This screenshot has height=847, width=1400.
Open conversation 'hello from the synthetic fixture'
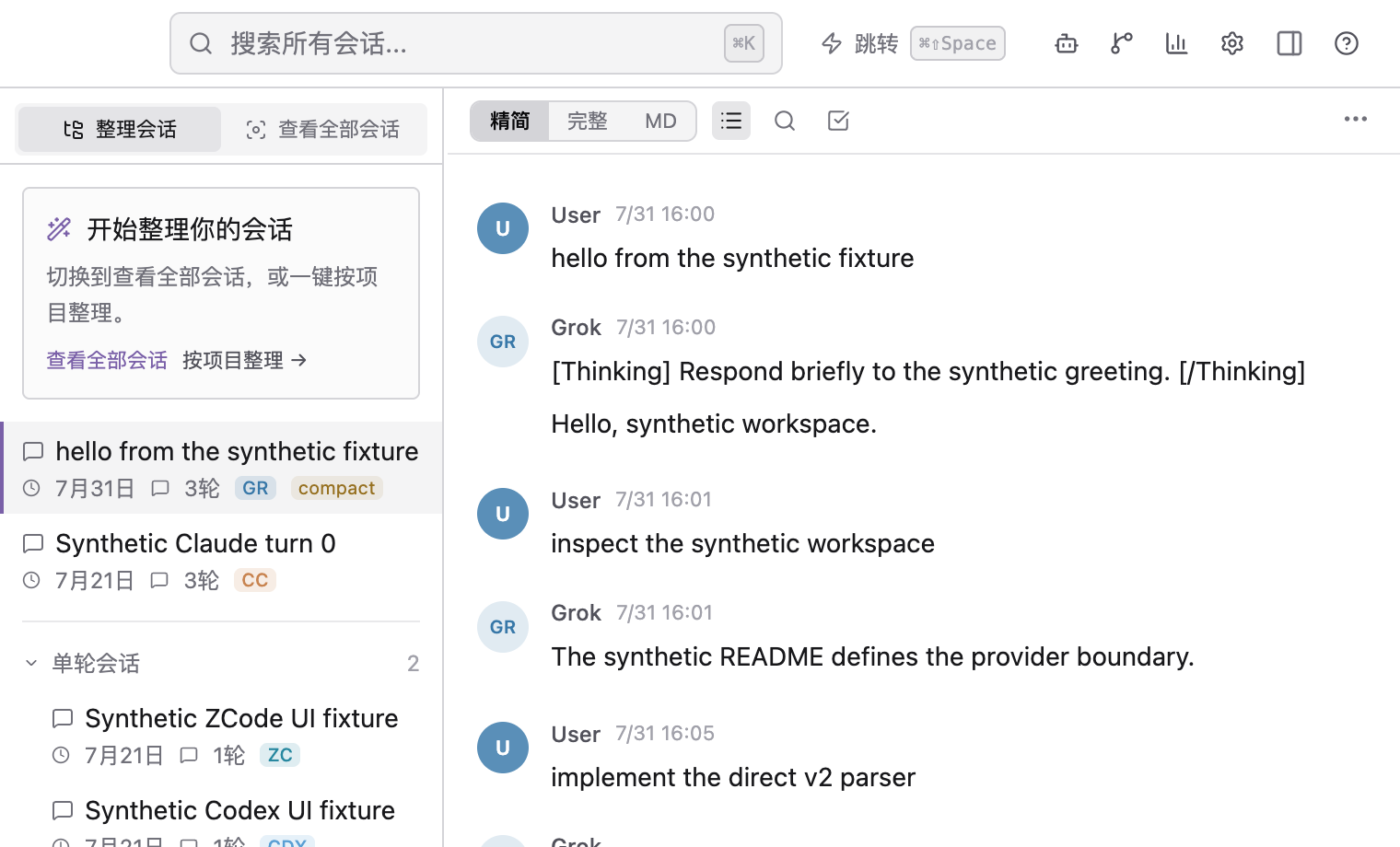(x=221, y=468)
